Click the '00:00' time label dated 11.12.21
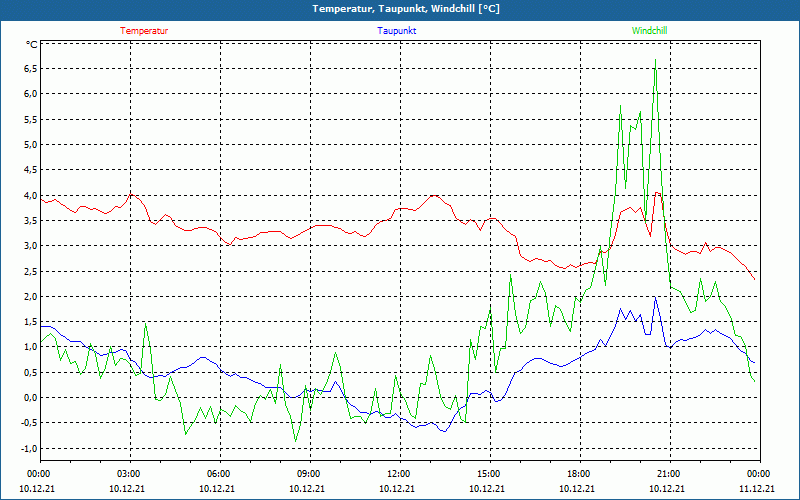The height and width of the screenshot is (500, 800). point(759,474)
